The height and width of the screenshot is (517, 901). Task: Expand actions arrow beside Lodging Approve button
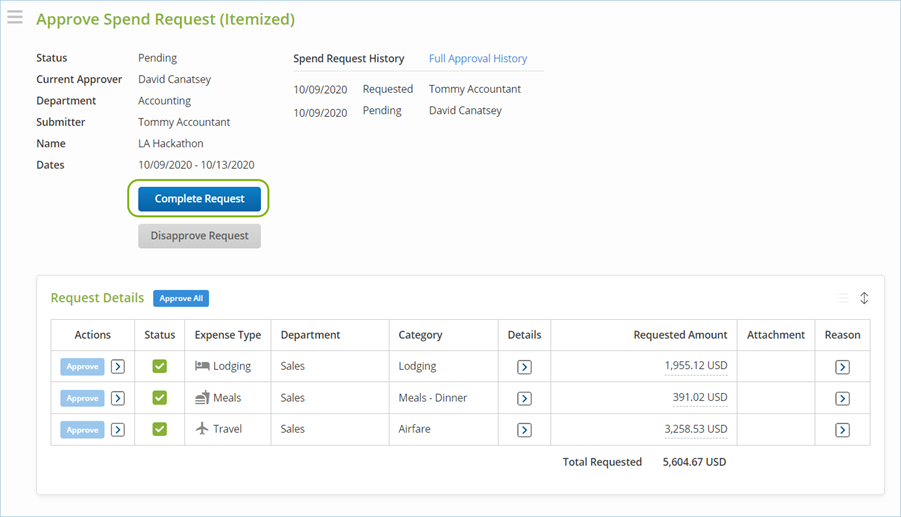[118, 367]
